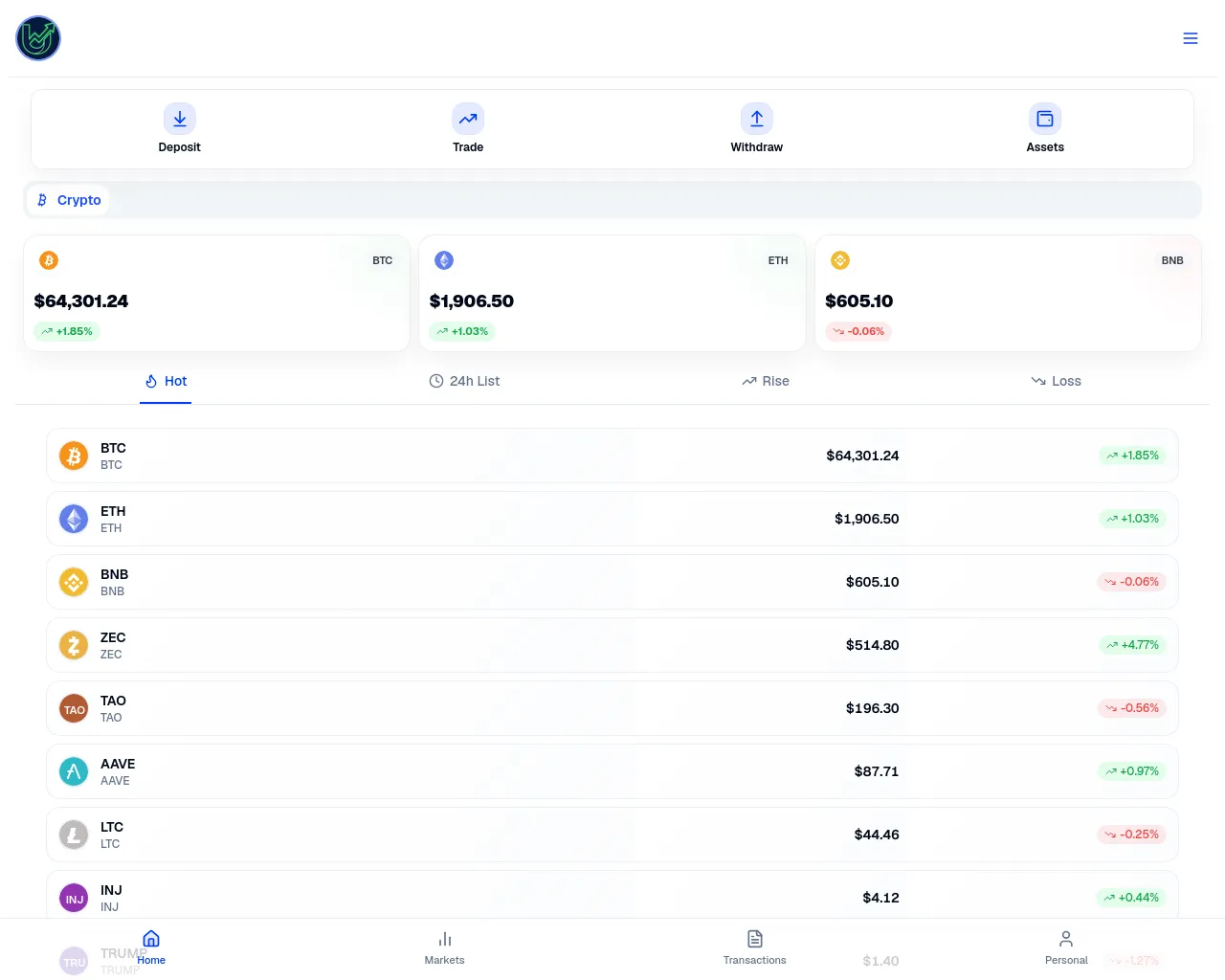1225x980 pixels.
Task: Click the +0.97% change in the AAVE row
Action: pos(1131,771)
